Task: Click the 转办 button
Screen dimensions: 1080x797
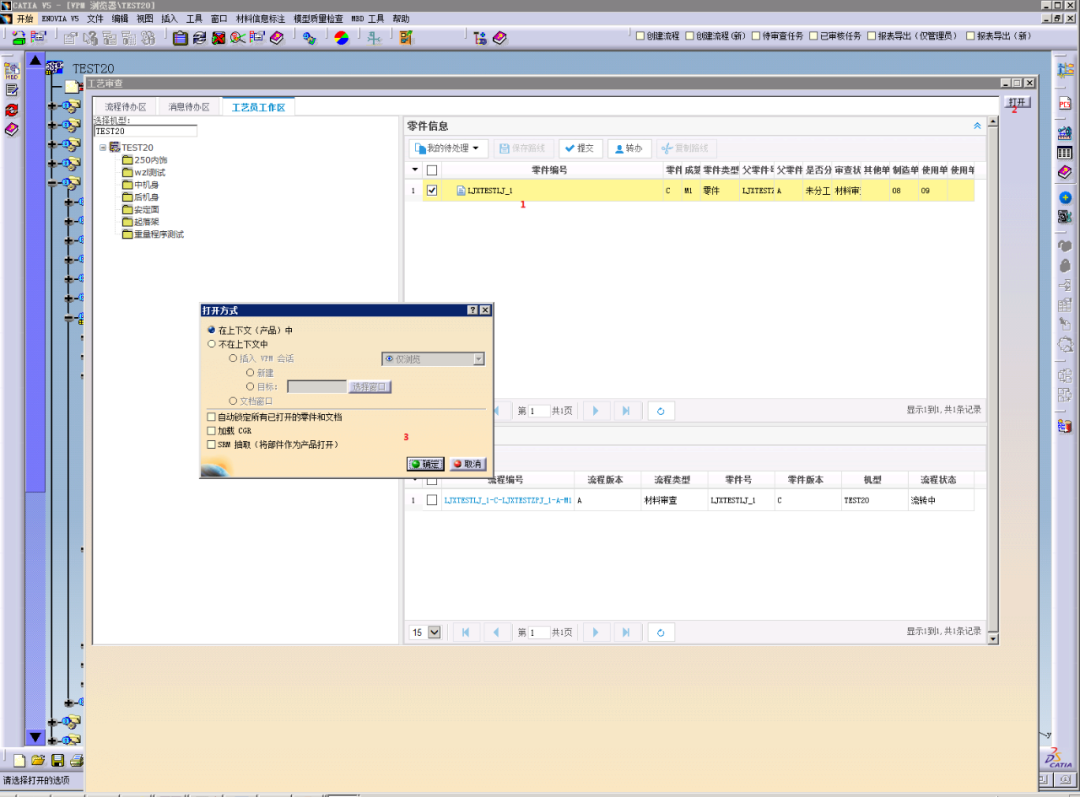Action: tap(628, 148)
